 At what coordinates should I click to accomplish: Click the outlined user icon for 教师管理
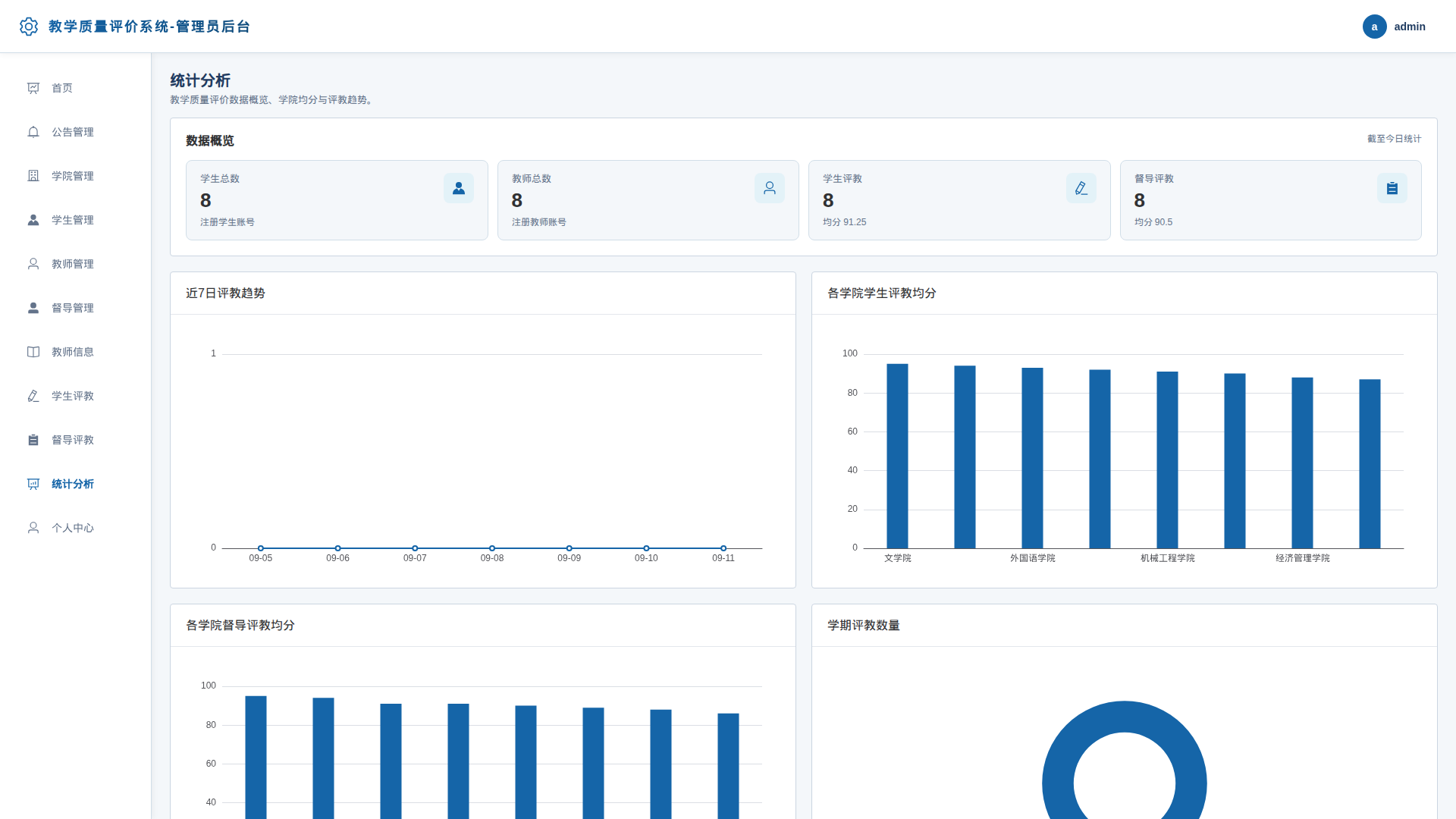(x=33, y=264)
